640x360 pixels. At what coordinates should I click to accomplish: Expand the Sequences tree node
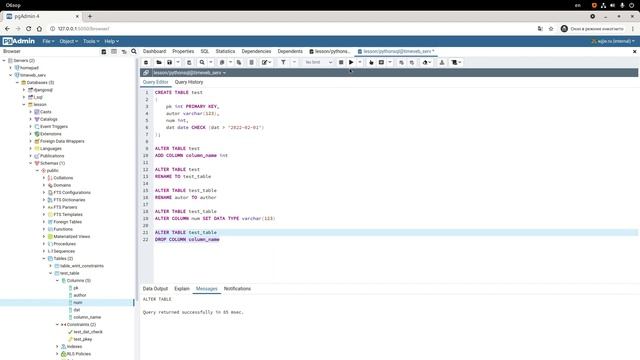coord(44,251)
